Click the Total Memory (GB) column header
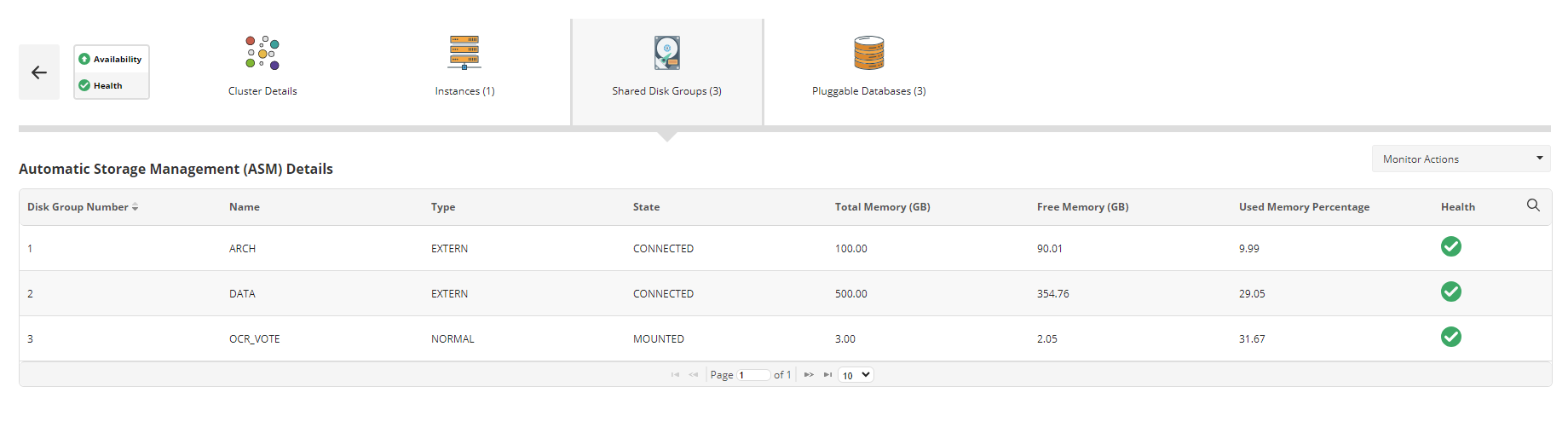Image resolution: width=1568 pixels, height=433 pixels. pos(882,207)
